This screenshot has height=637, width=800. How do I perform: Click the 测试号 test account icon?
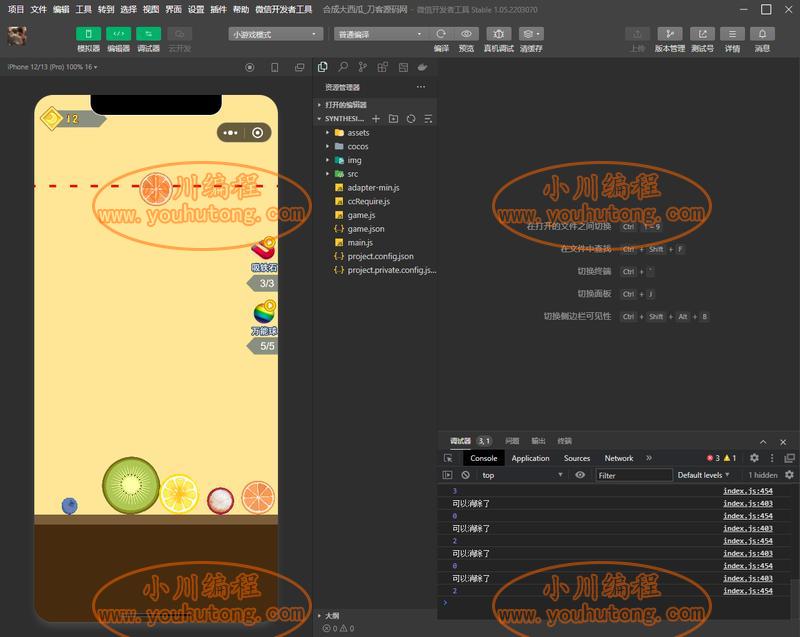(703, 34)
